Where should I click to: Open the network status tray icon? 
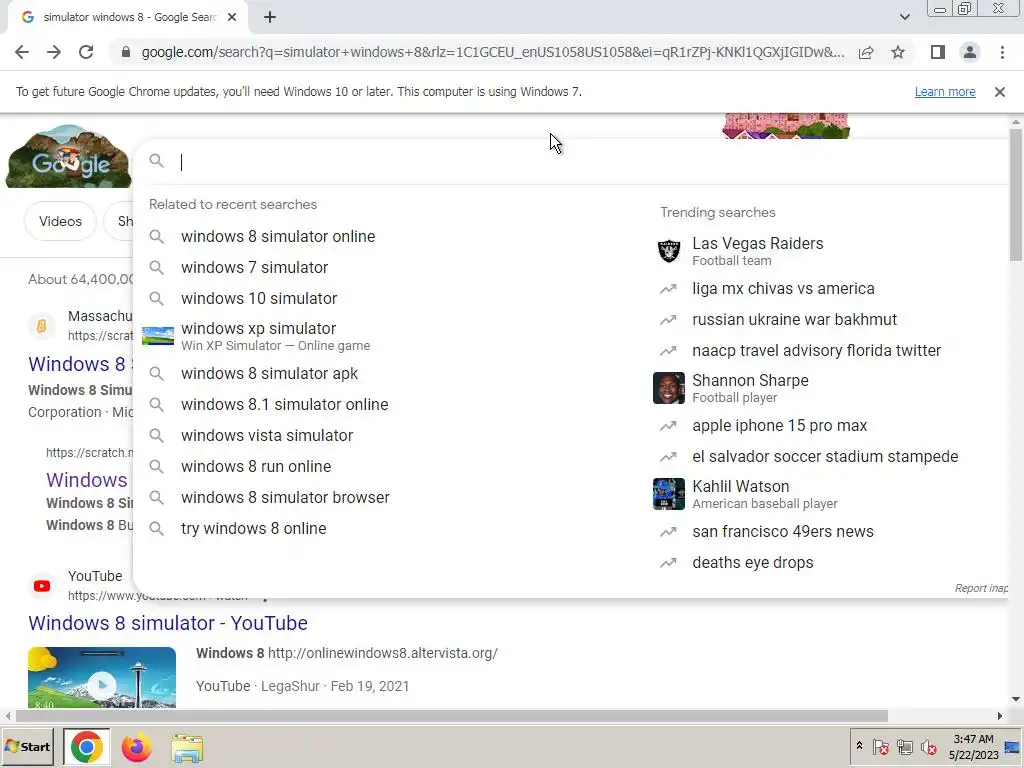[904, 746]
